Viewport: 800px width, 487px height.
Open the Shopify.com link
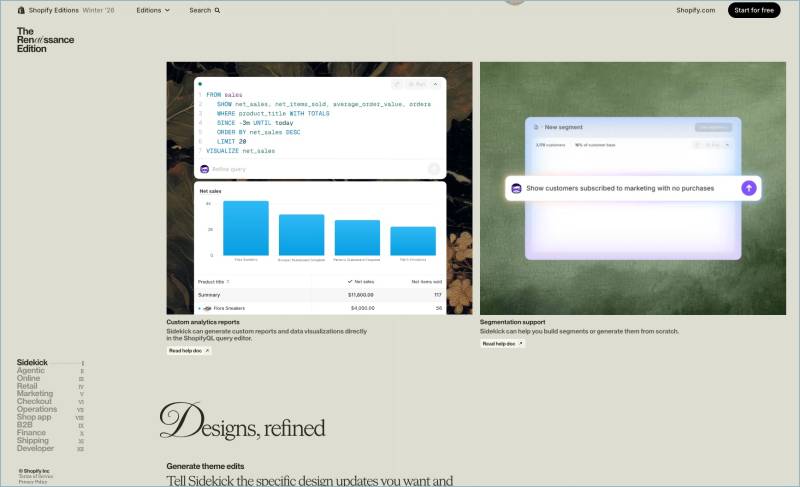pos(695,10)
